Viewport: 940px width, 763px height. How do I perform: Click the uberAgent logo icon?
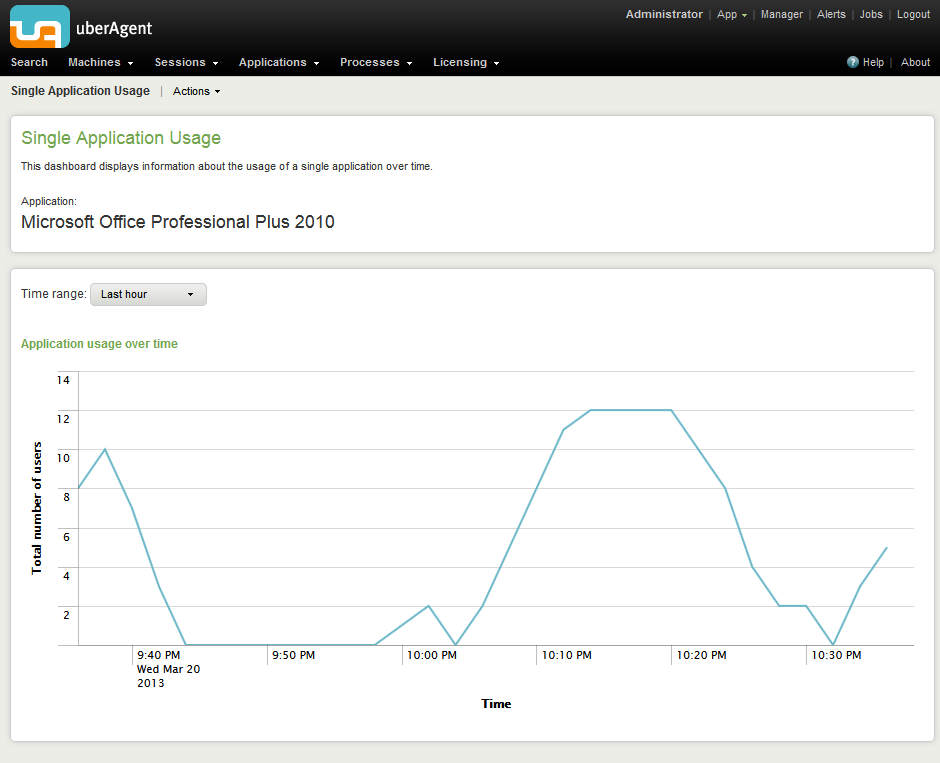(40, 26)
